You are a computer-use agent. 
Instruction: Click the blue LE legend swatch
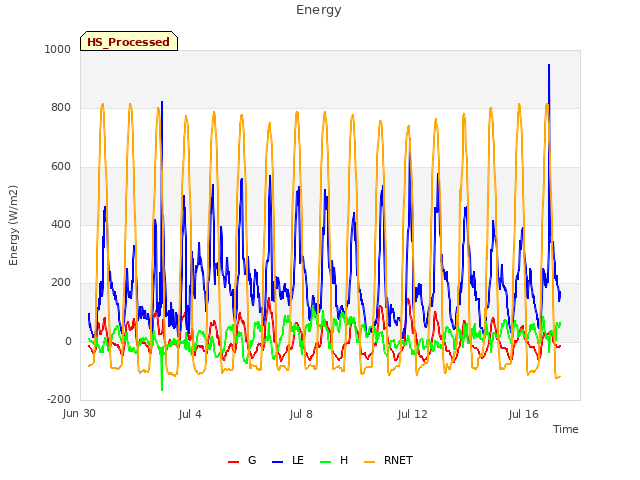pyautogui.click(x=277, y=462)
